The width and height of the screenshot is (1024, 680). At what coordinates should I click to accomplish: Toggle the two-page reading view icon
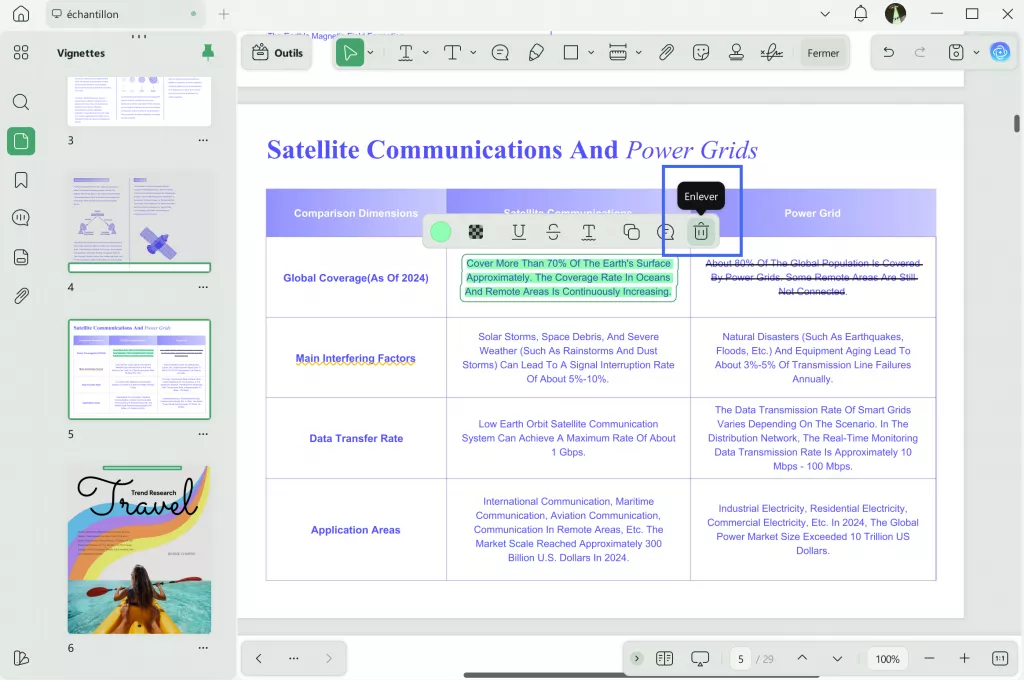pyautogui.click(x=665, y=658)
